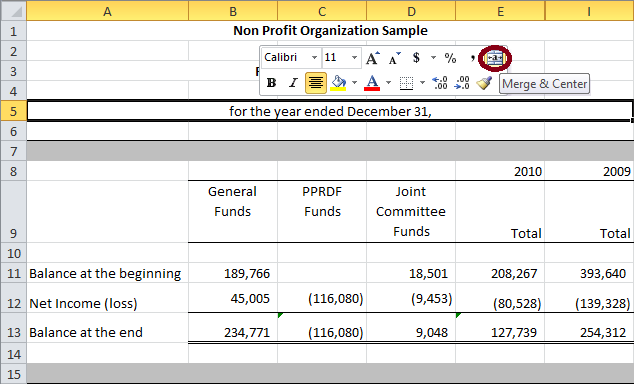Toggle the Center alignment button

316,83
